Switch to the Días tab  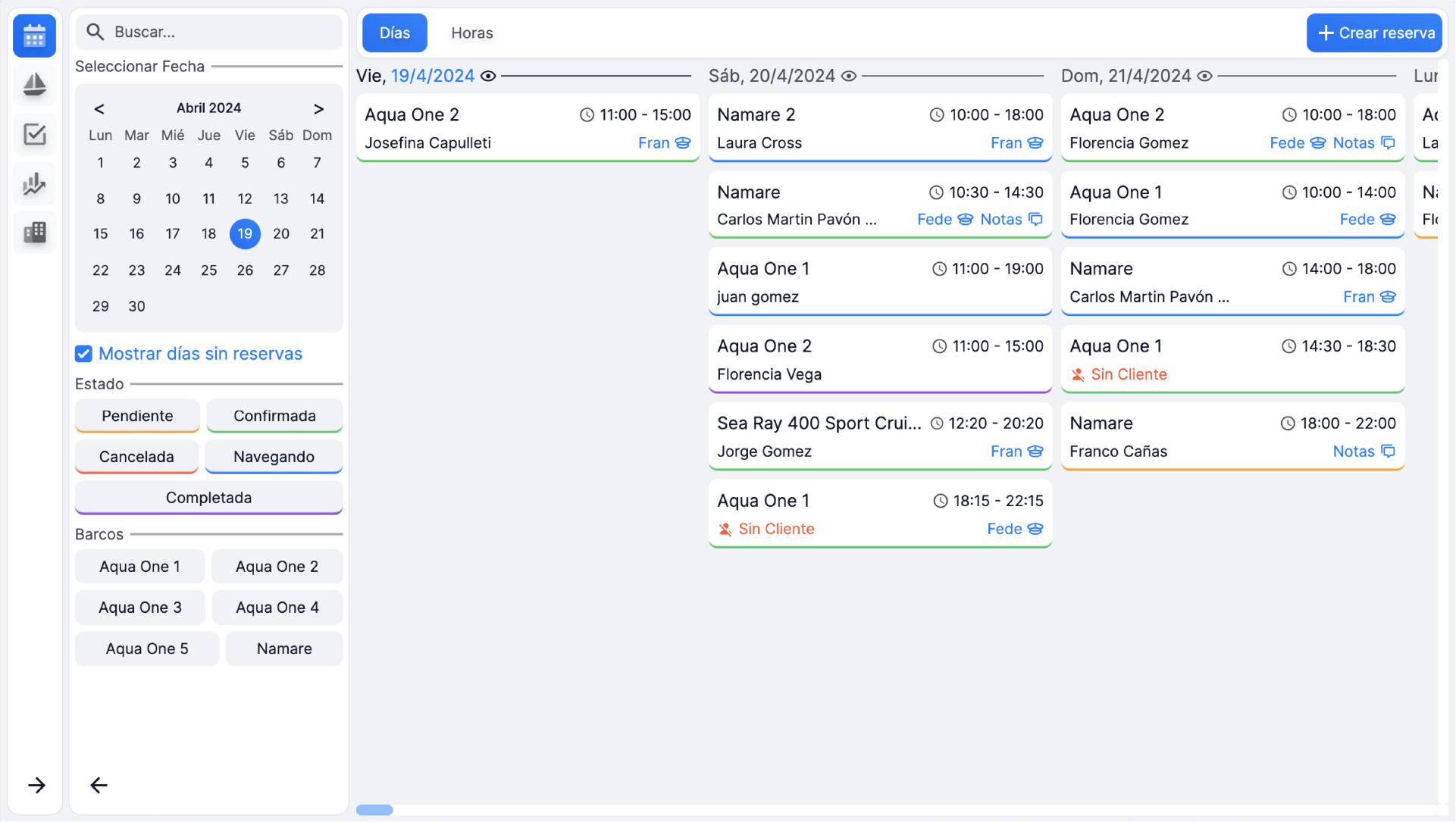394,33
